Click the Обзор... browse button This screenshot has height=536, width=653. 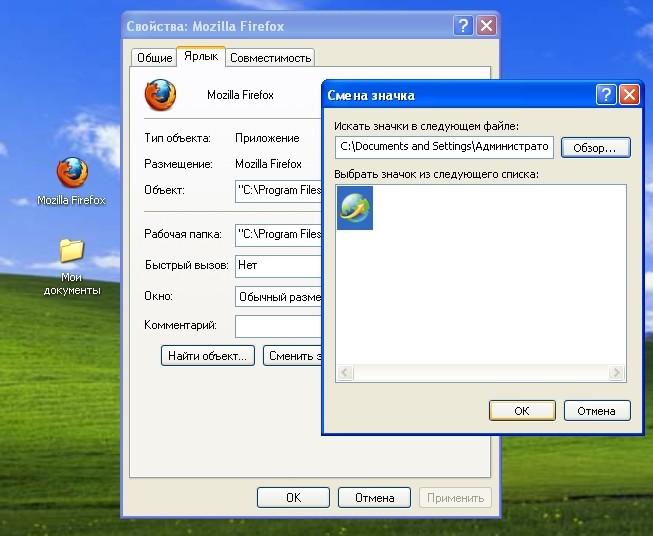[x=596, y=148]
